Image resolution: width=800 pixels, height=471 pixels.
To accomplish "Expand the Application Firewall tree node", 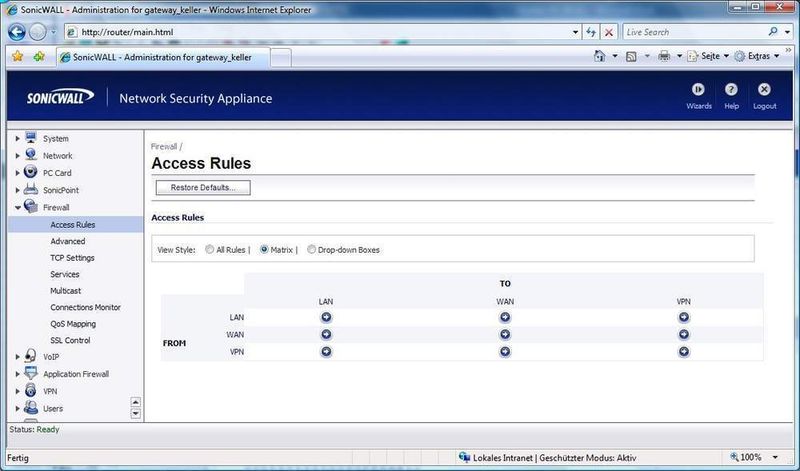I will 17,374.
